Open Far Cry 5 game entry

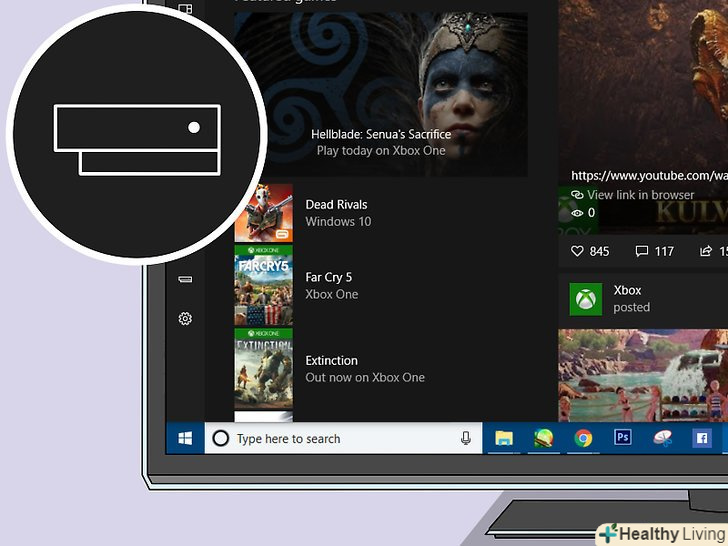coord(328,285)
